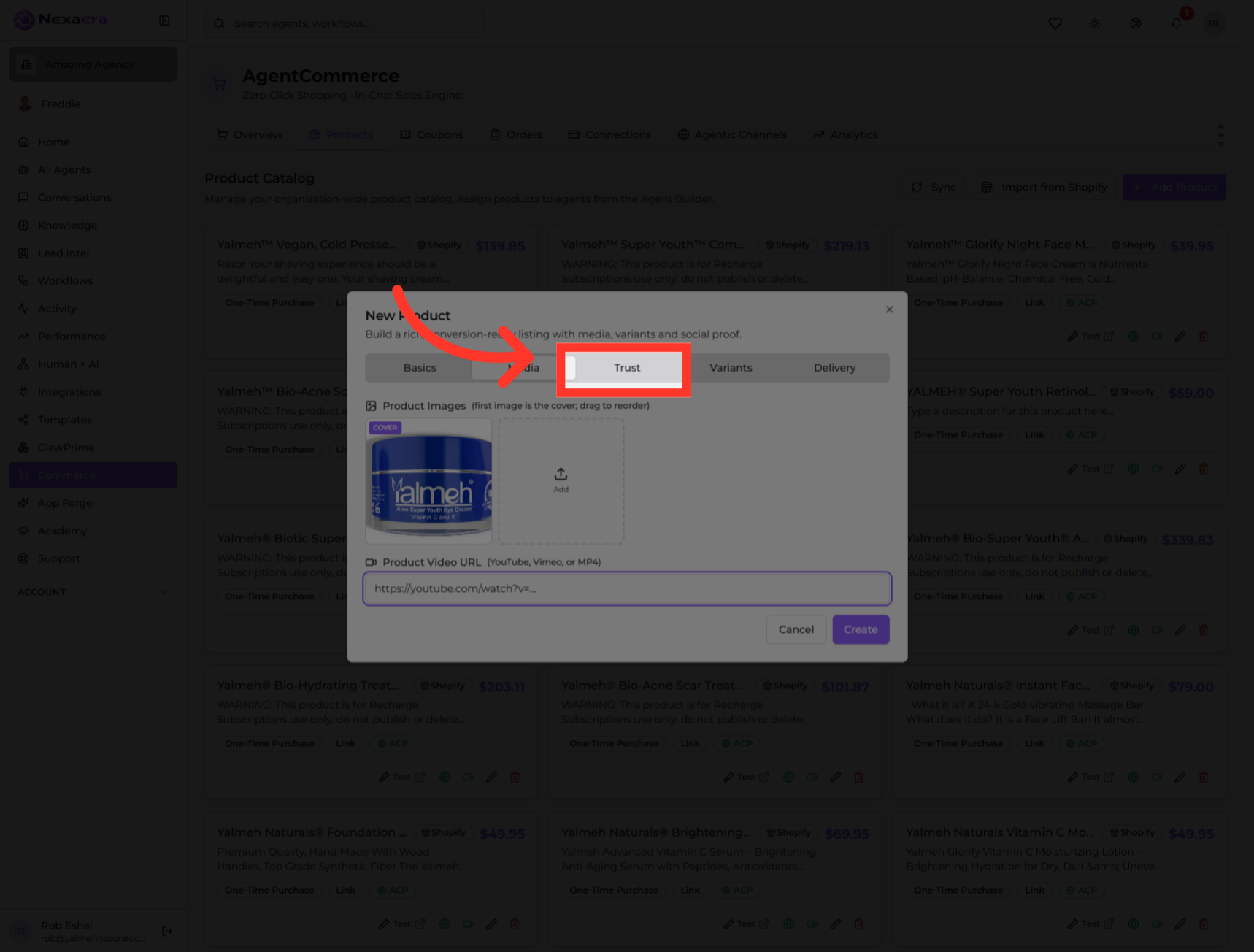The width and height of the screenshot is (1254, 952).
Task: Click the circular profile icon beside the bell
Action: (x=1136, y=23)
